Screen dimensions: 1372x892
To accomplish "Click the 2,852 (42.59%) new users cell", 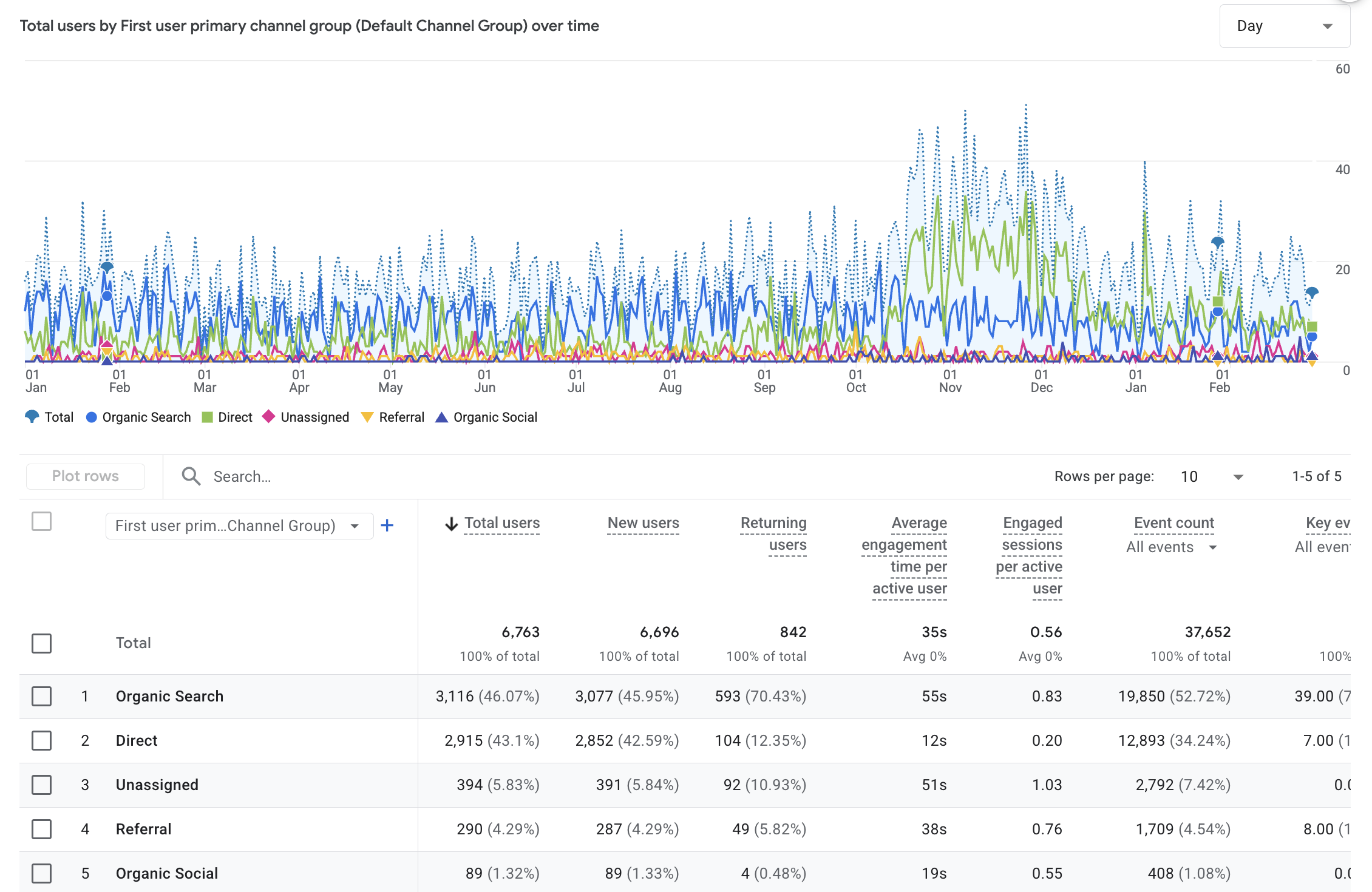I will pos(627,740).
